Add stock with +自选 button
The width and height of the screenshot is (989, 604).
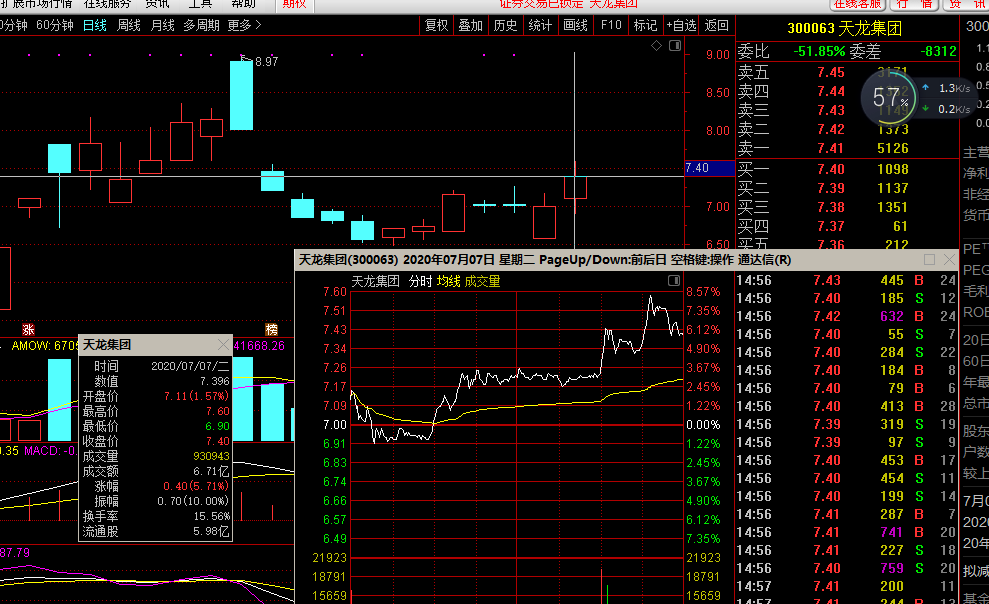681,25
